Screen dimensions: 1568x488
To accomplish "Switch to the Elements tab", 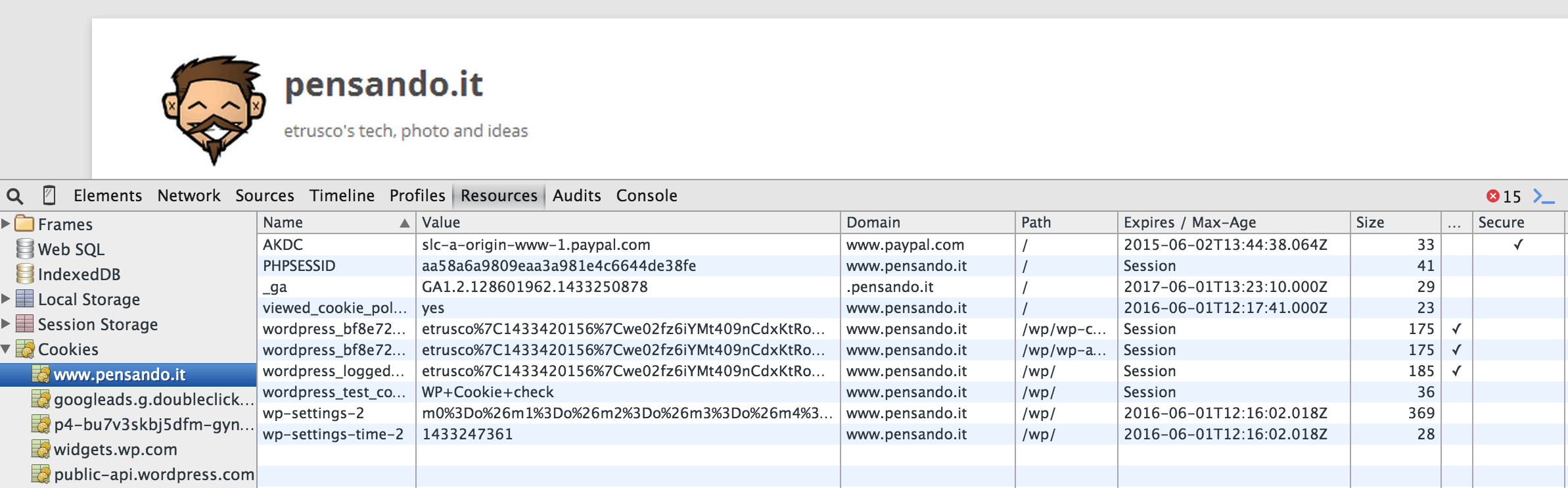I will pyautogui.click(x=108, y=195).
